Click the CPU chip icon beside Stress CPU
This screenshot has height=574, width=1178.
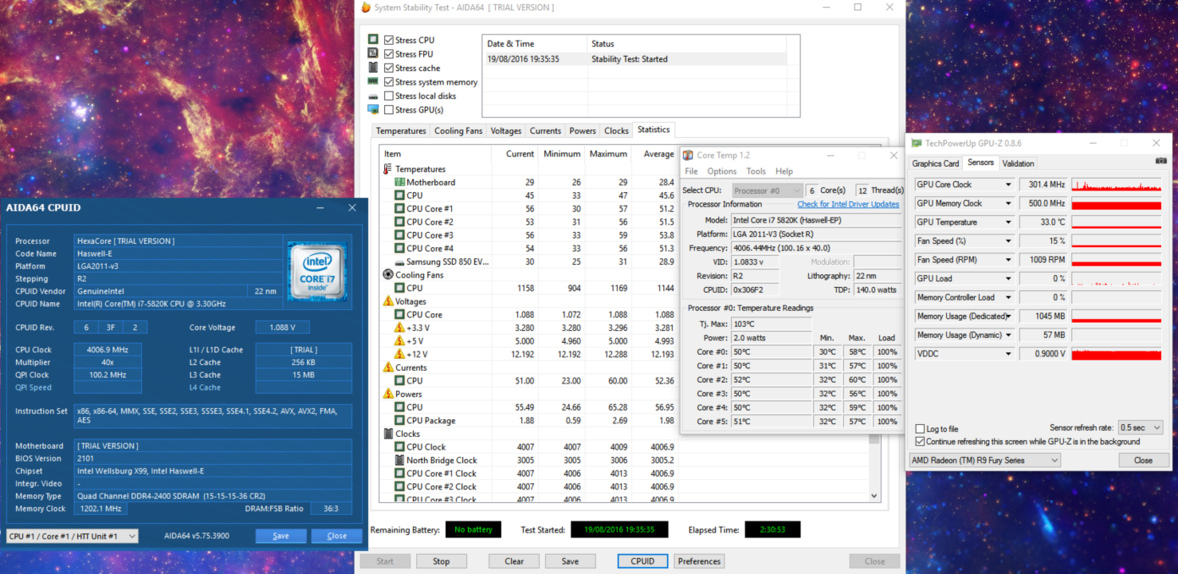tap(373, 40)
